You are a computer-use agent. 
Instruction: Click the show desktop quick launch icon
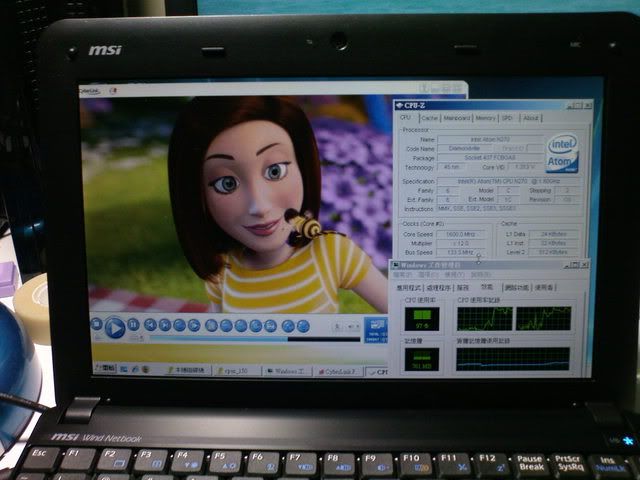(124, 369)
